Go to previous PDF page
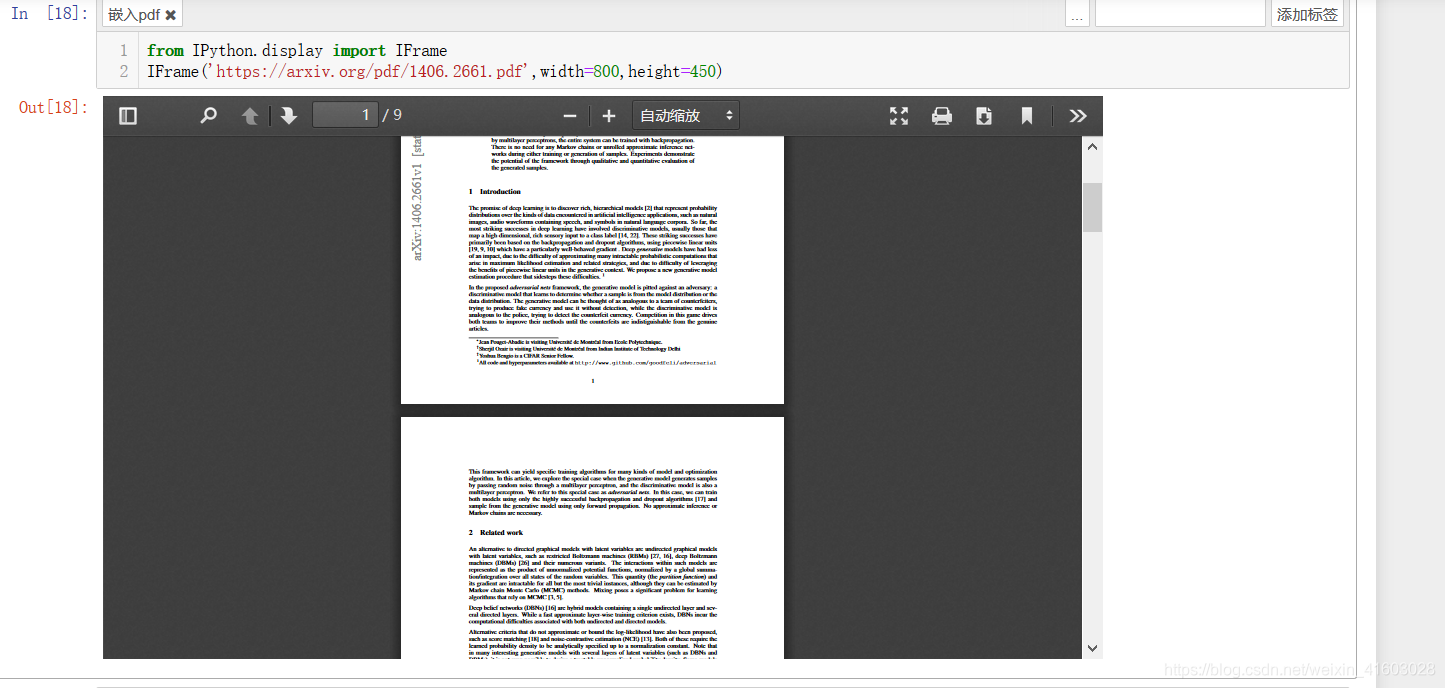The image size is (1445, 688). coord(250,116)
